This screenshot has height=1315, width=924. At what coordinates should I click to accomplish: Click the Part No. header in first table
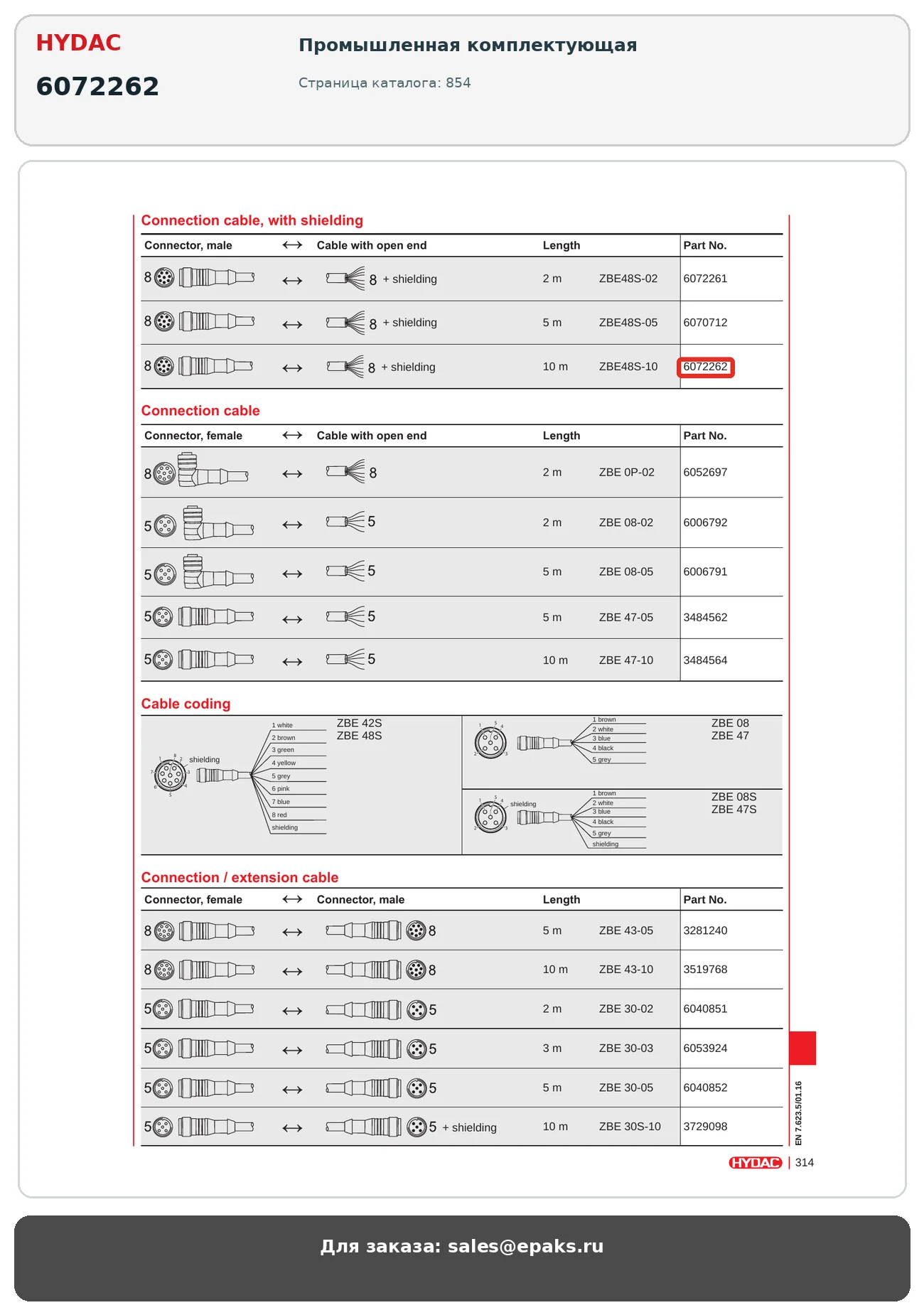pos(705,245)
